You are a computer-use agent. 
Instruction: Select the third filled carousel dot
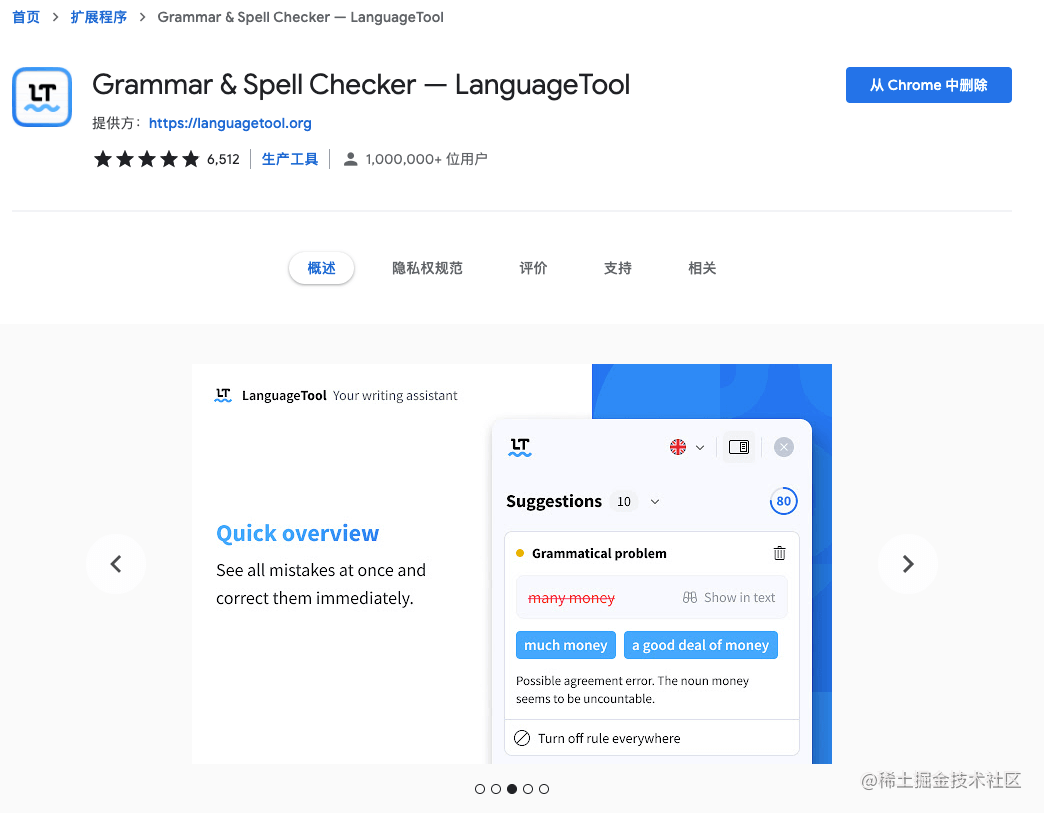tap(512, 789)
